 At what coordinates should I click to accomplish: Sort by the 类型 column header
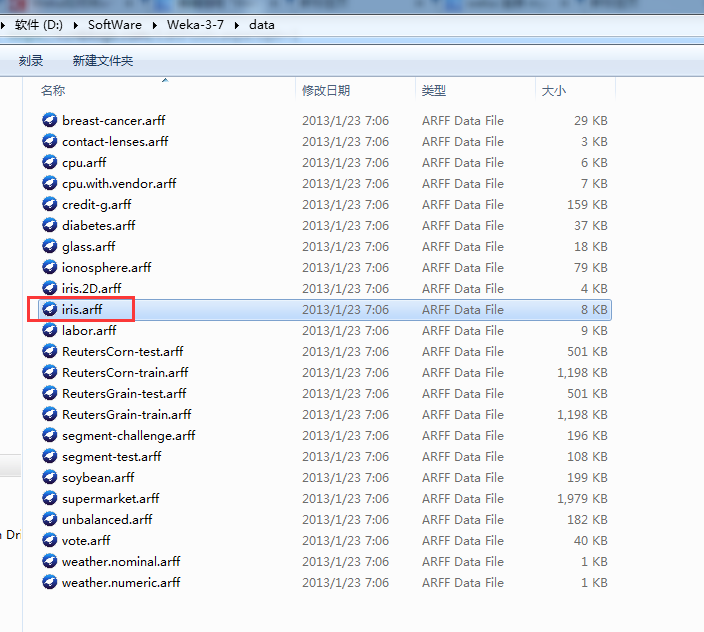[434, 91]
